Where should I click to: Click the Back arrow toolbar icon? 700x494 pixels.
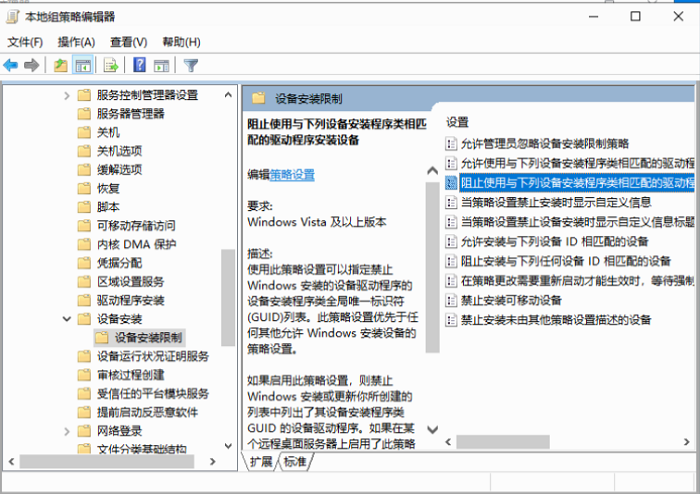point(11,65)
